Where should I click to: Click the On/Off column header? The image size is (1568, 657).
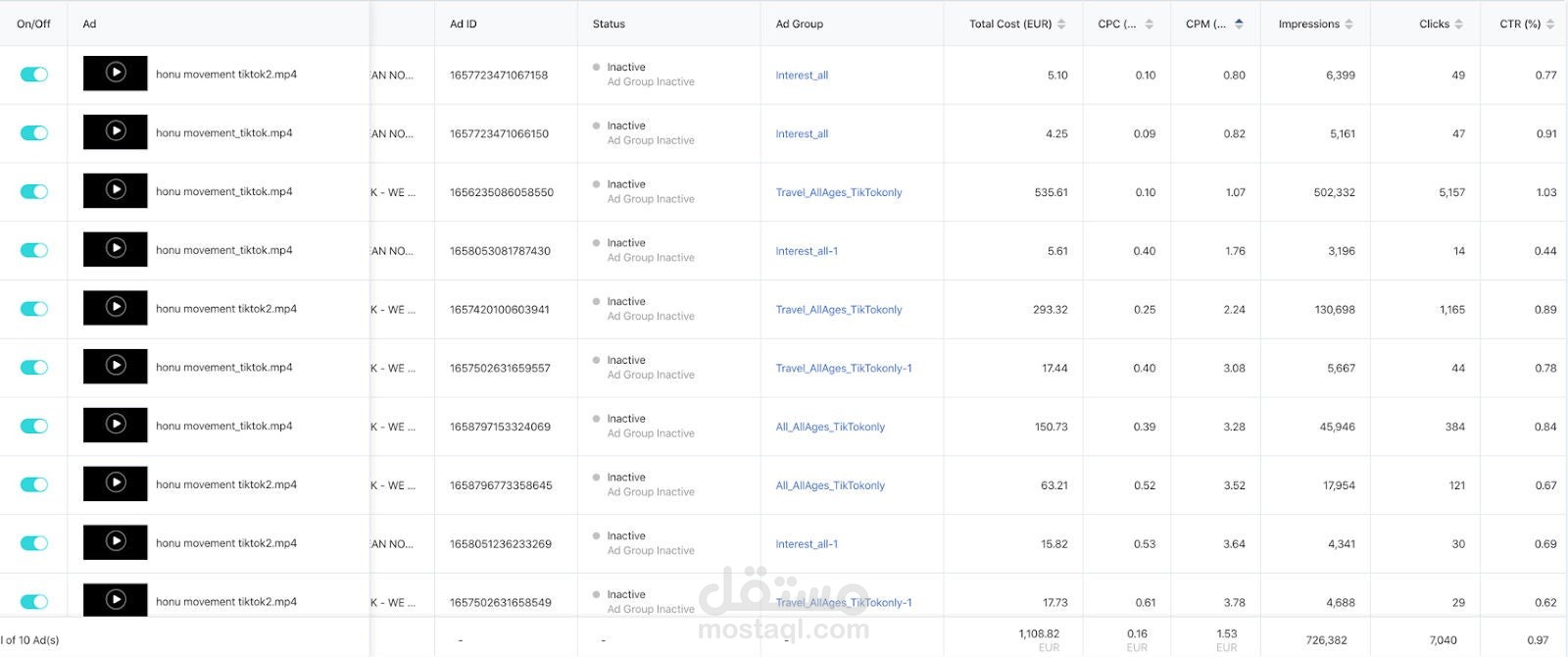(x=33, y=24)
